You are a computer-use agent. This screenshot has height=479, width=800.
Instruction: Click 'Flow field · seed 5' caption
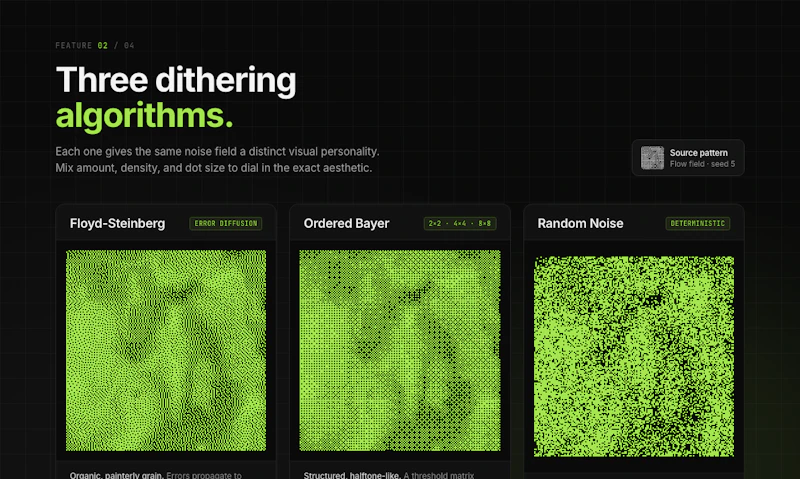[x=702, y=164]
